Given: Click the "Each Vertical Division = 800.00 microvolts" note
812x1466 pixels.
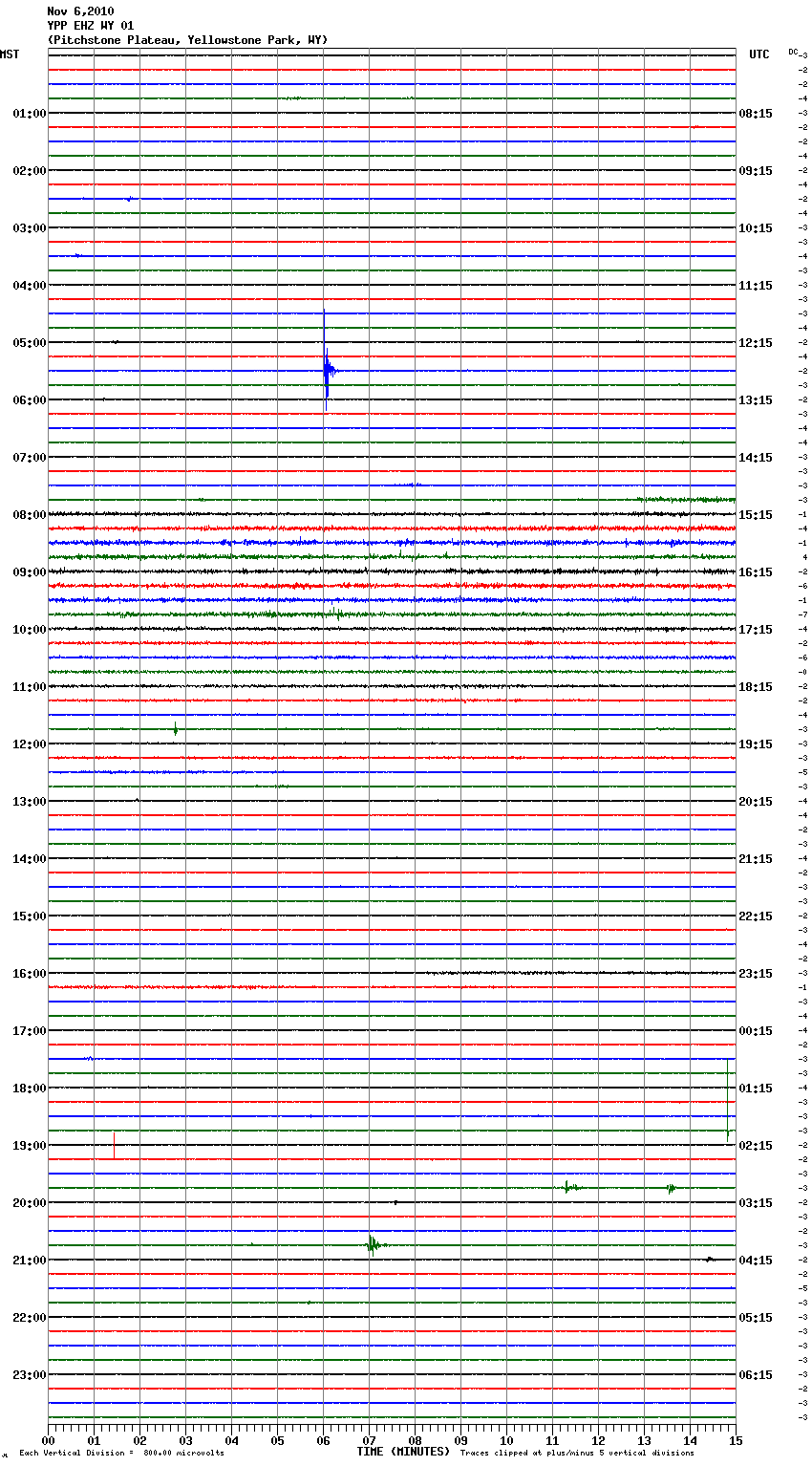Looking at the screenshot, I should (122, 1454).
